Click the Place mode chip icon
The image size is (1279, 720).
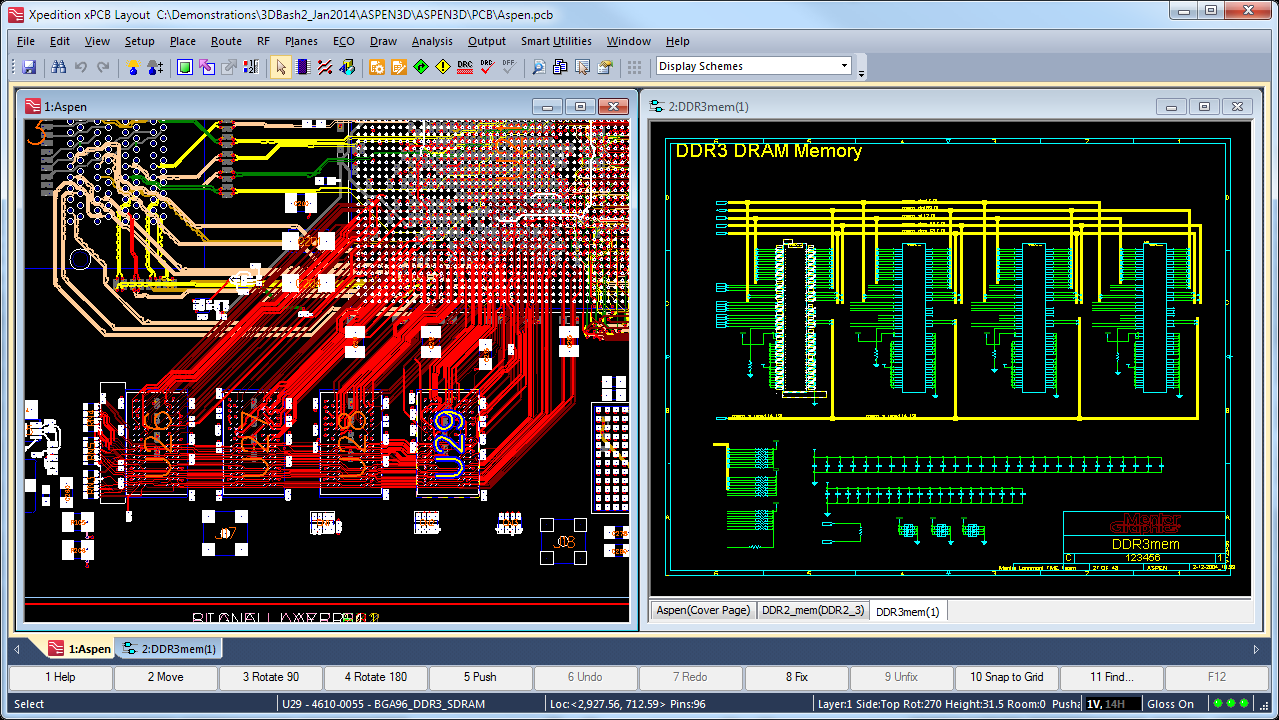[x=302, y=67]
